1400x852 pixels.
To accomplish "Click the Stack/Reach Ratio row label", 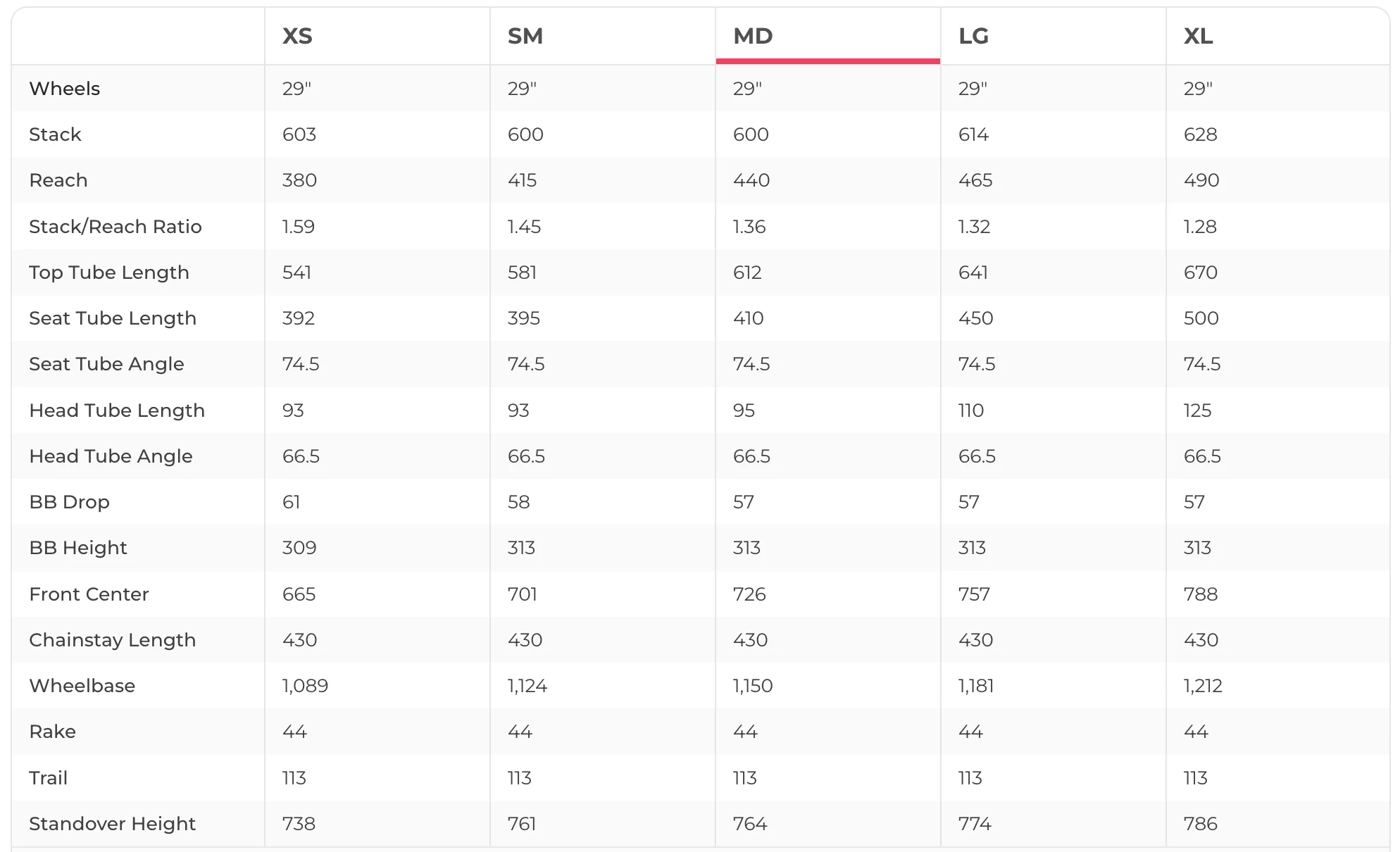I will click(x=115, y=227).
